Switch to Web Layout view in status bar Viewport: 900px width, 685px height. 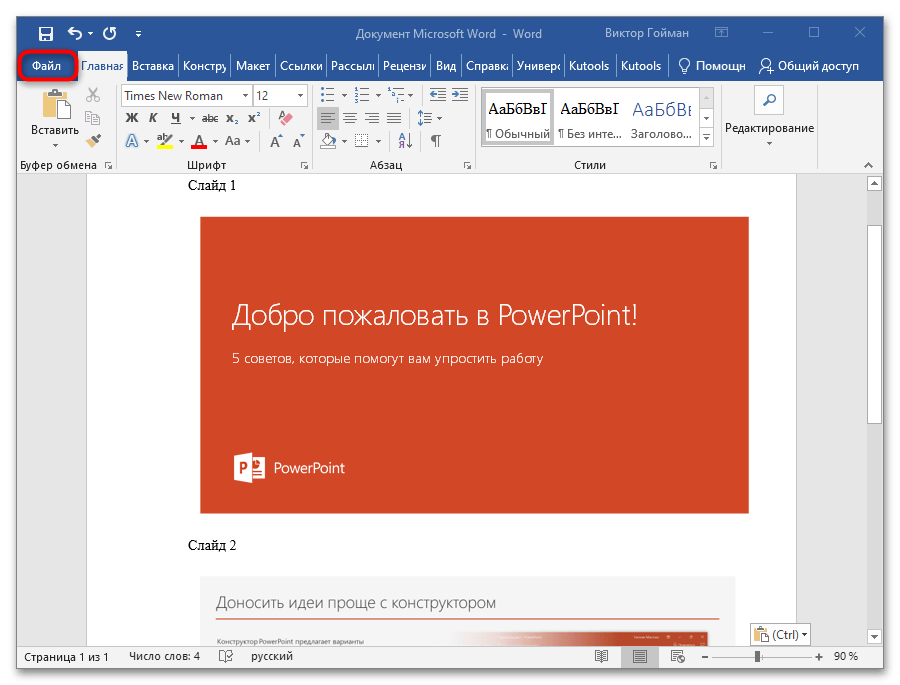(678, 657)
